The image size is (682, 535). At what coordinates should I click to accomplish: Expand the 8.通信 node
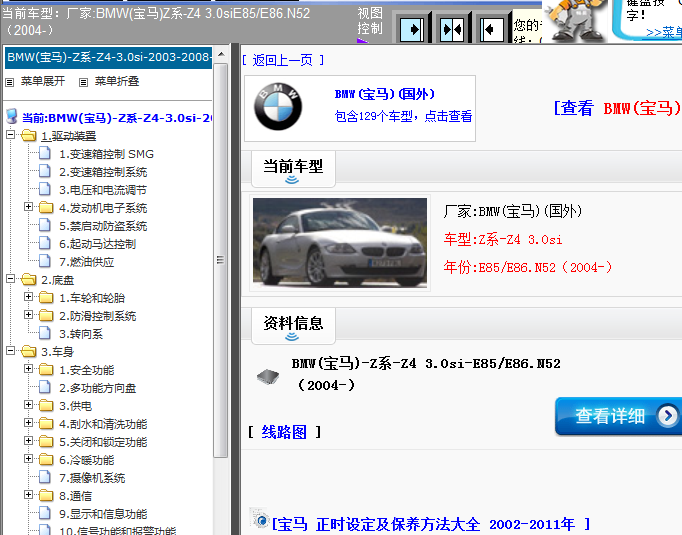28,495
